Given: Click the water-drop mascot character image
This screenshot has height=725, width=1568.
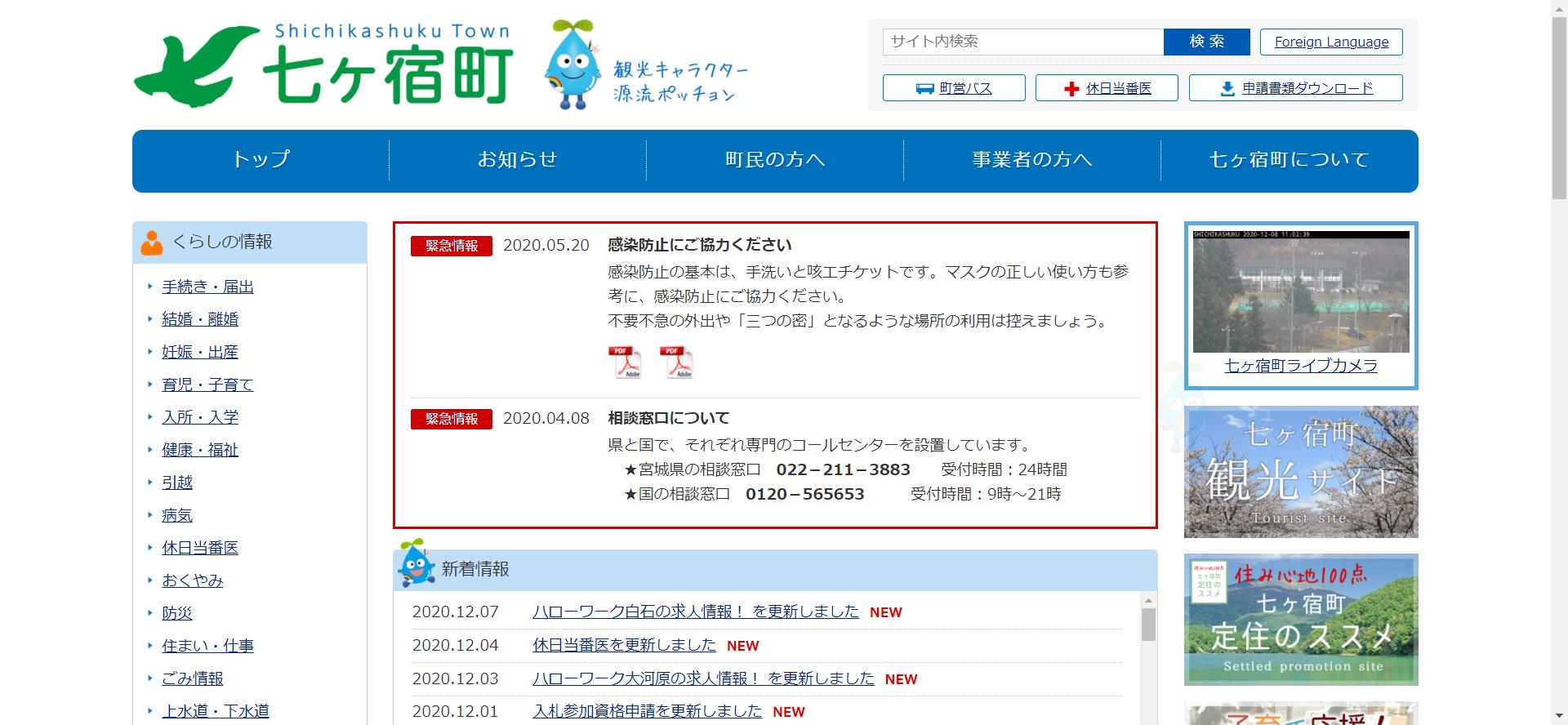Looking at the screenshot, I should (x=571, y=65).
